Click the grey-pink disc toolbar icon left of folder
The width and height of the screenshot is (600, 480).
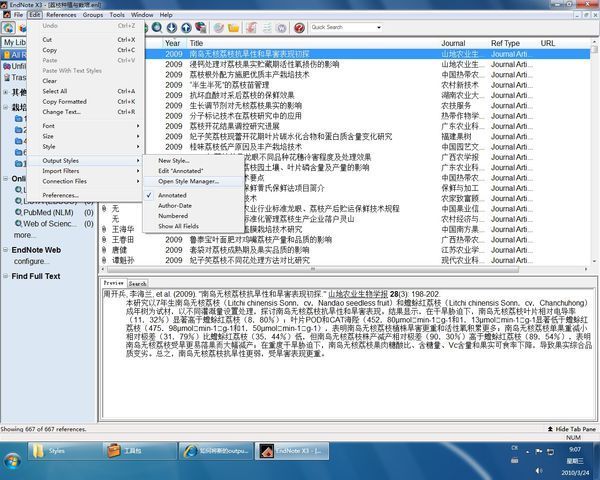pos(218,28)
